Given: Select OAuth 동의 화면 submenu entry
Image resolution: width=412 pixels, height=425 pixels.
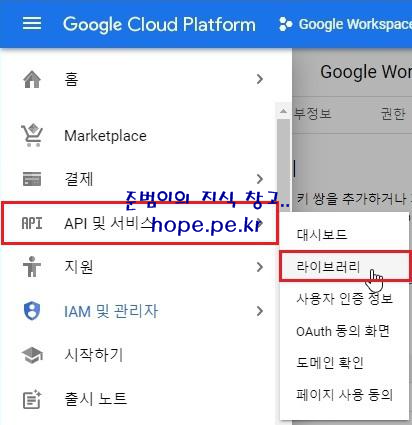Looking at the screenshot, I should pos(344,331).
